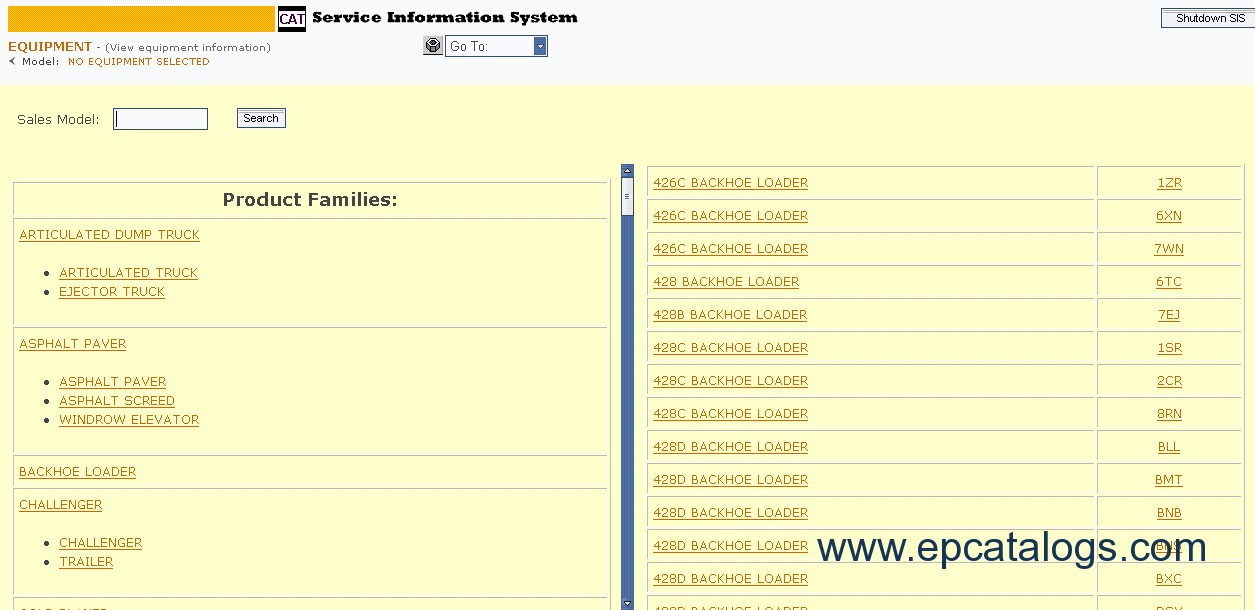The height and width of the screenshot is (610, 1255).
Task: Shut down SIS using the top-right button
Action: point(1209,18)
